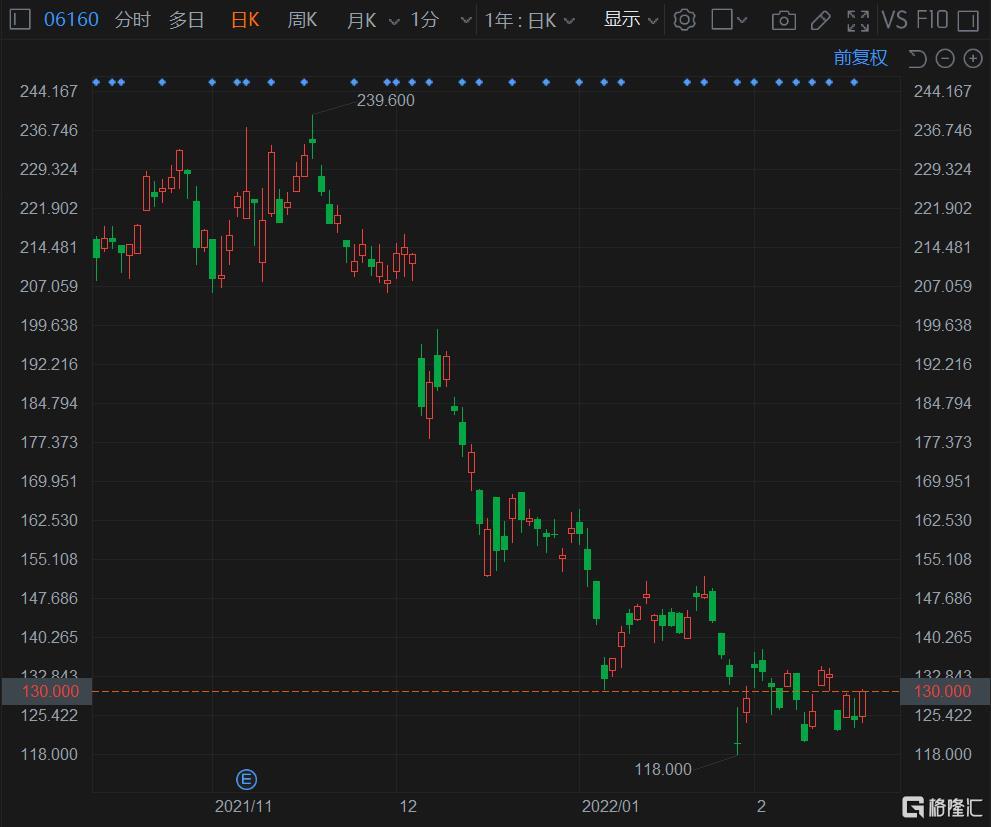This screenshot has height=827, width=991.
Task: Switch to the 分时 intraday tab
Action: coord(132,20)
